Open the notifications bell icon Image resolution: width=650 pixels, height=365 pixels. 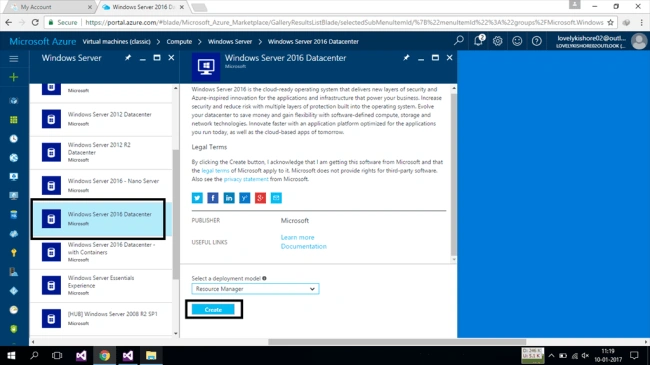click(x=478, y=41)
